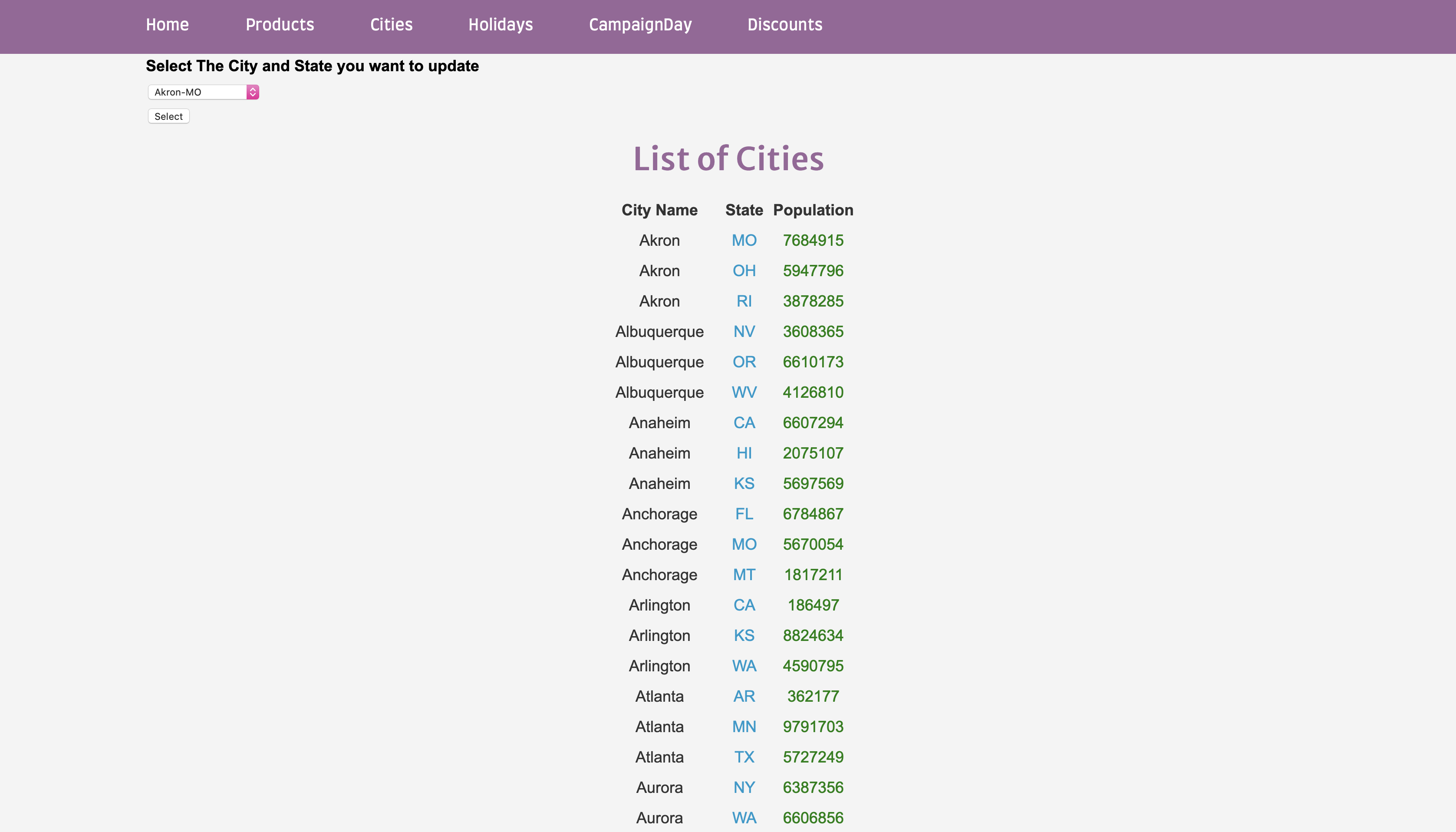Open the Products menu item
This screenshot has width=1456, height=832.
279,25
